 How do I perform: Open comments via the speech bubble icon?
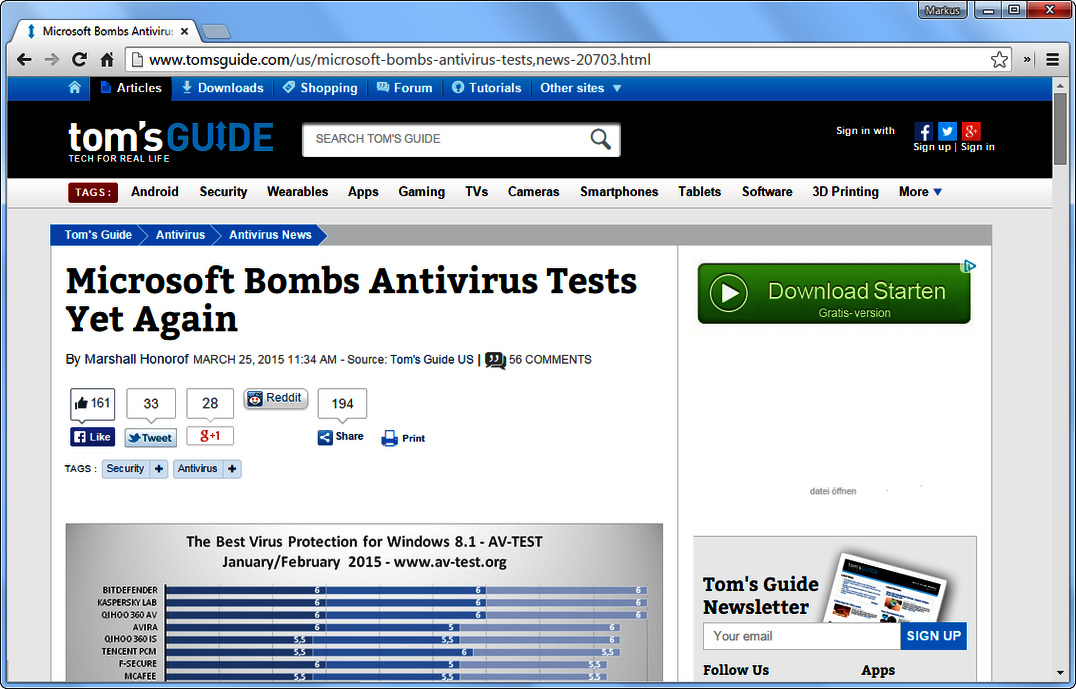pyautogui.click(x=496, y=360)
